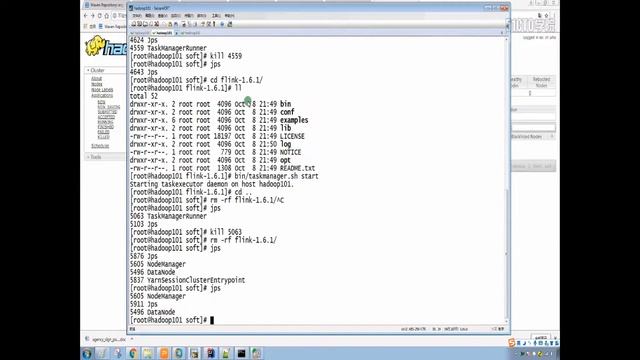Open the download item options chevron
640x360 pixels.
(132, 339)
